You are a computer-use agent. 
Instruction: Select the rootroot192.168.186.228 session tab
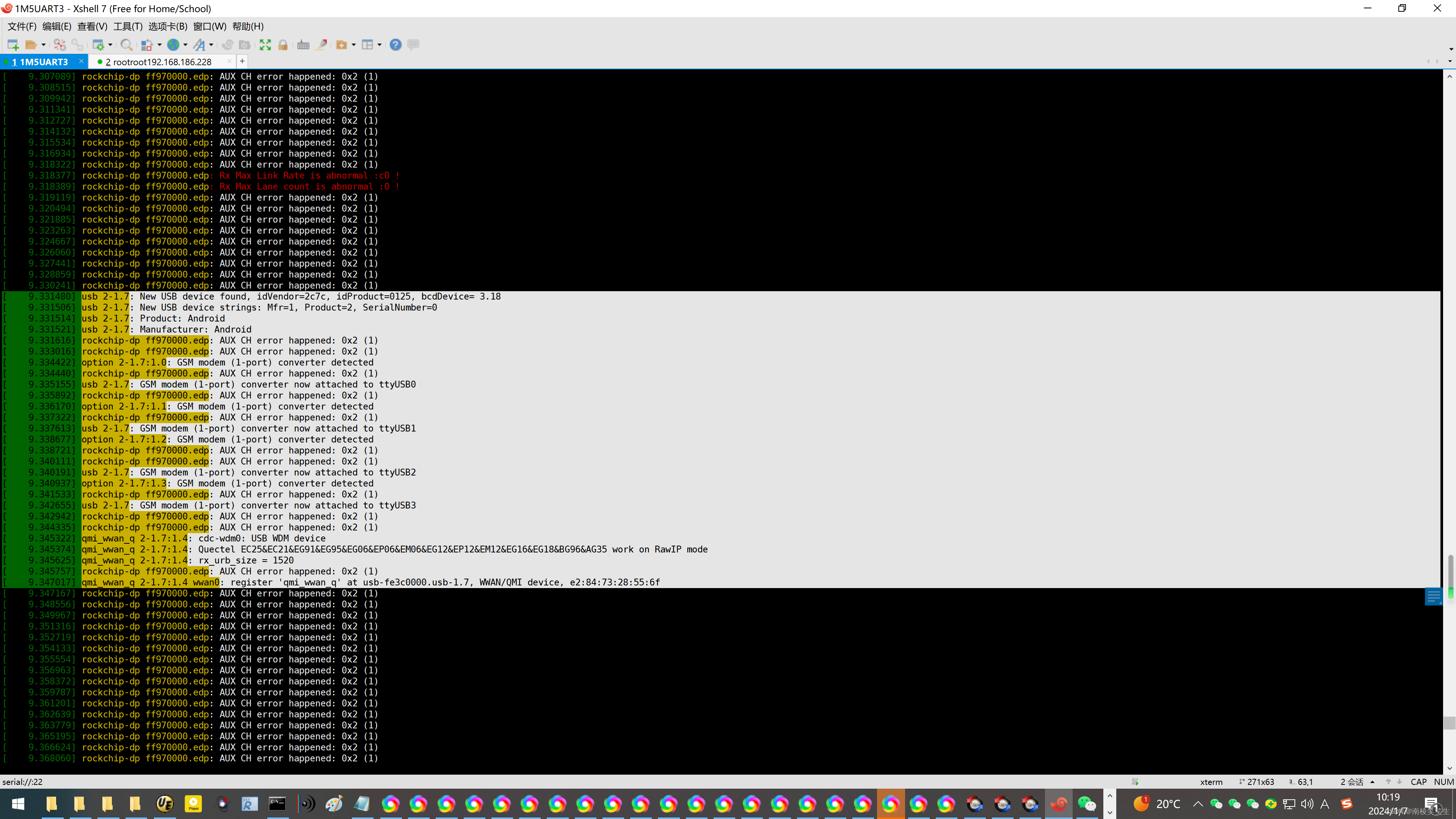click(160, 62)
